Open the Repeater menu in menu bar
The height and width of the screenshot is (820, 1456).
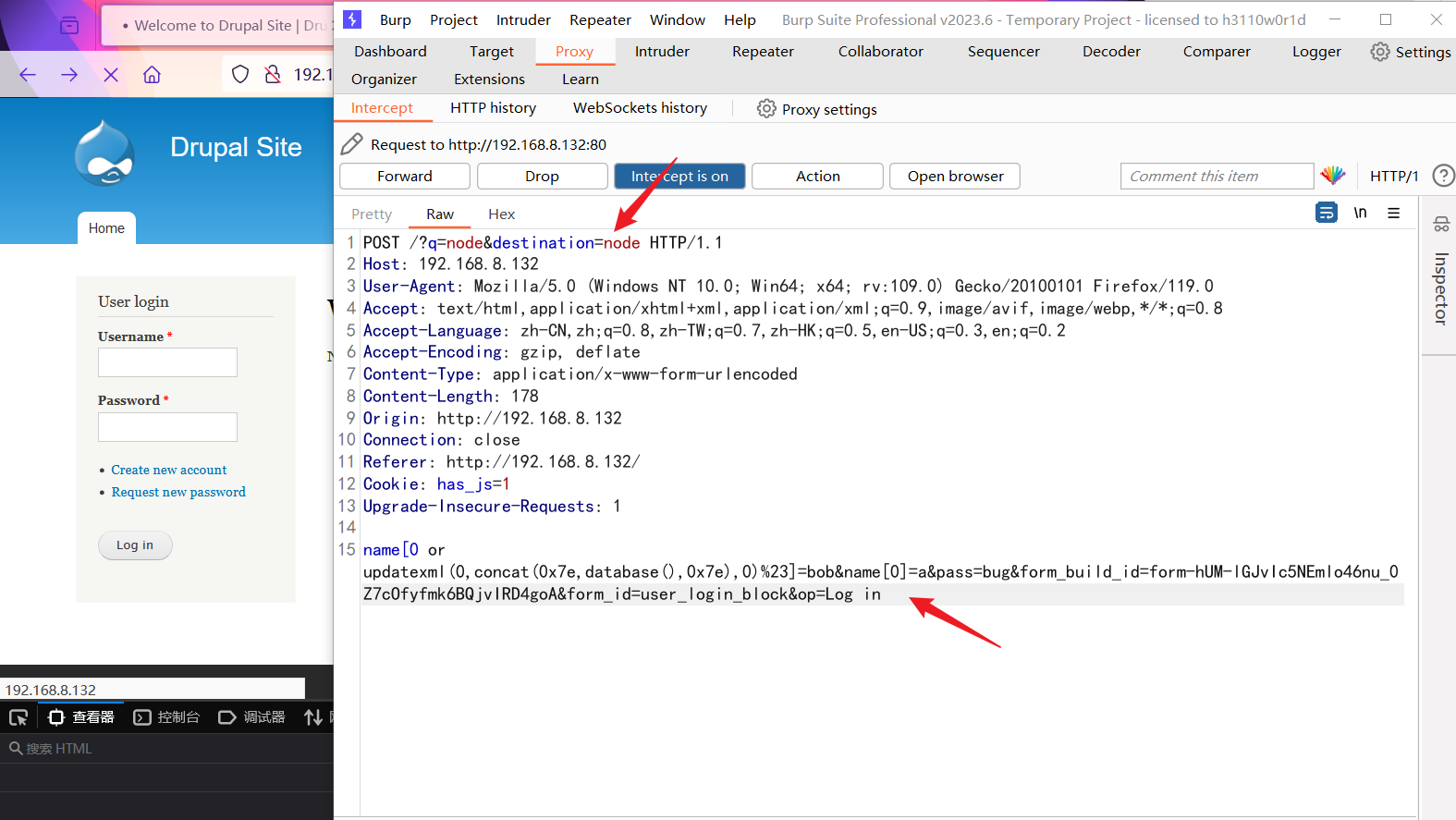click(600, 19)
